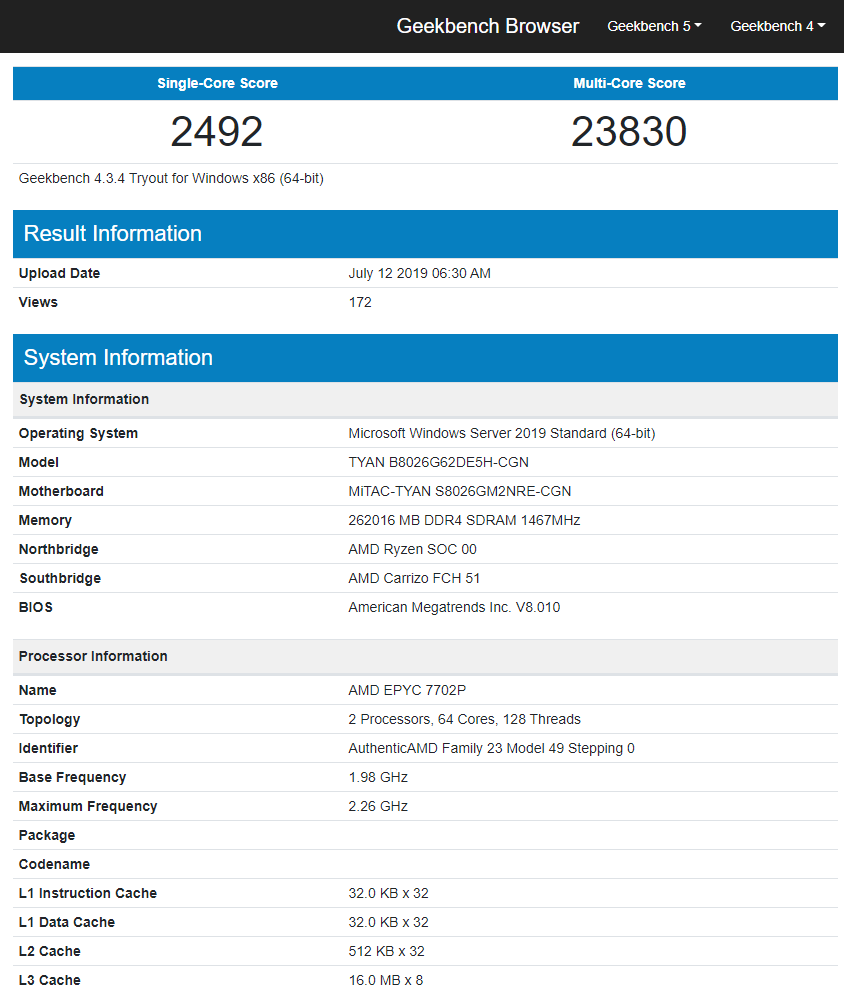Click the Result Information section heading
This screenshot has height=1003, width=844.
click(113, 233)
